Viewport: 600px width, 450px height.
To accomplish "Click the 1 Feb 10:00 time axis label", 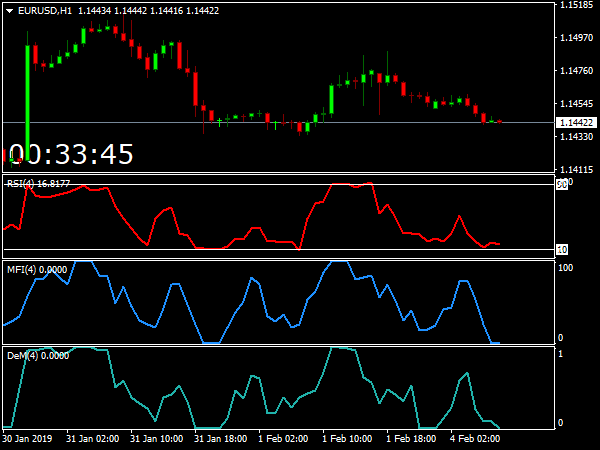I will point(347,439).
